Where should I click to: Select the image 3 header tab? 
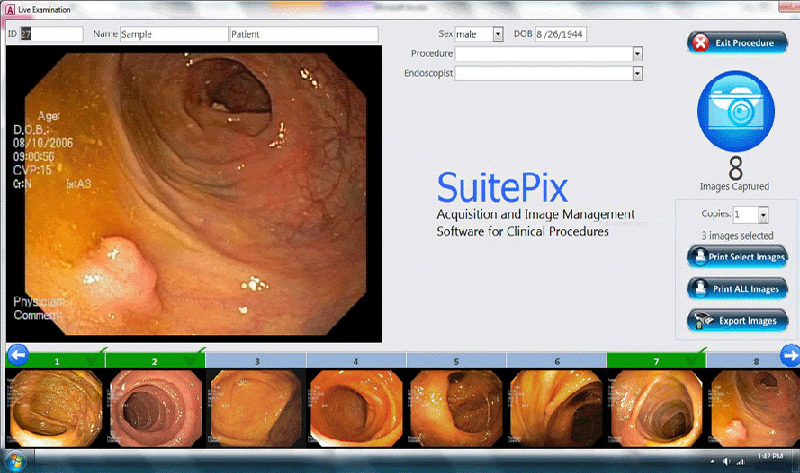[256, 359]
